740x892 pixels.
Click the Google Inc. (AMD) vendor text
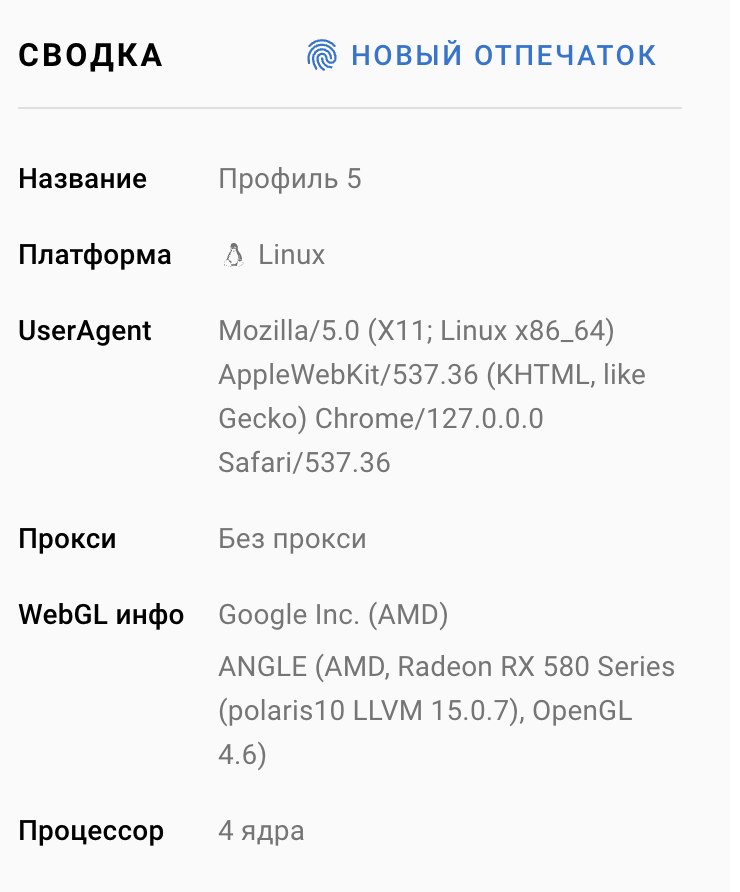[x=333, y=615]
